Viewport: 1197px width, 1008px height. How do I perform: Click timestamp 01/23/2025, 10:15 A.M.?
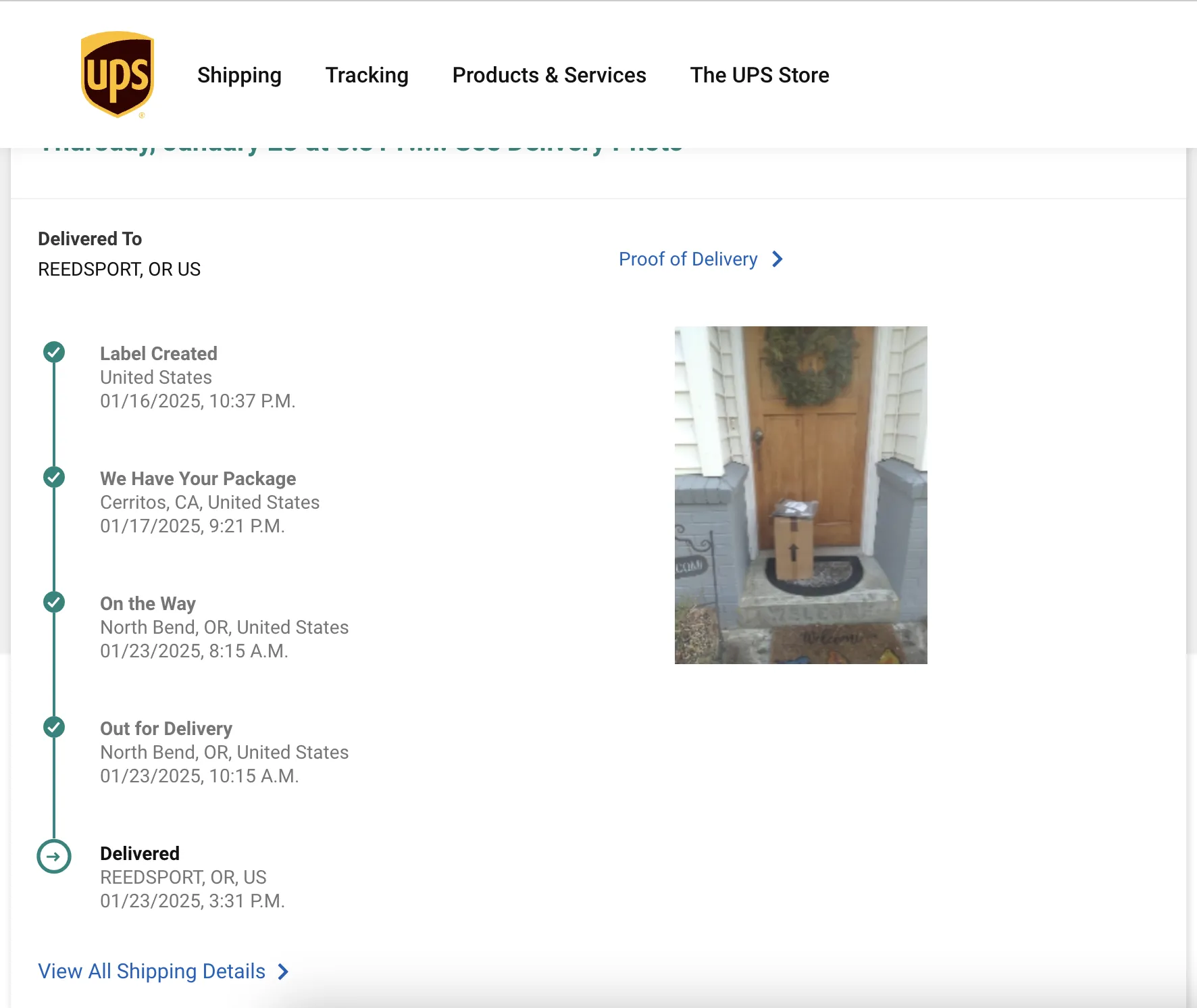(199, 776)
